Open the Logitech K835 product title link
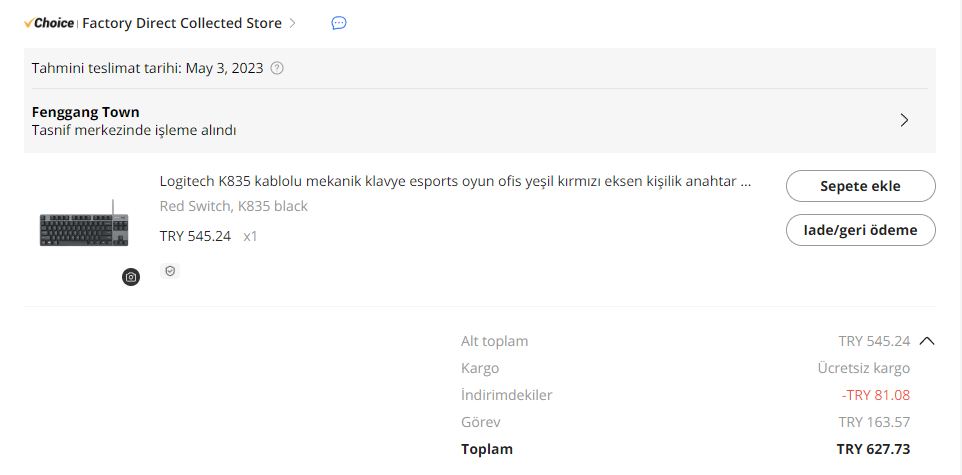Screen dimensions: 962x475 click(x=455, y=182)
